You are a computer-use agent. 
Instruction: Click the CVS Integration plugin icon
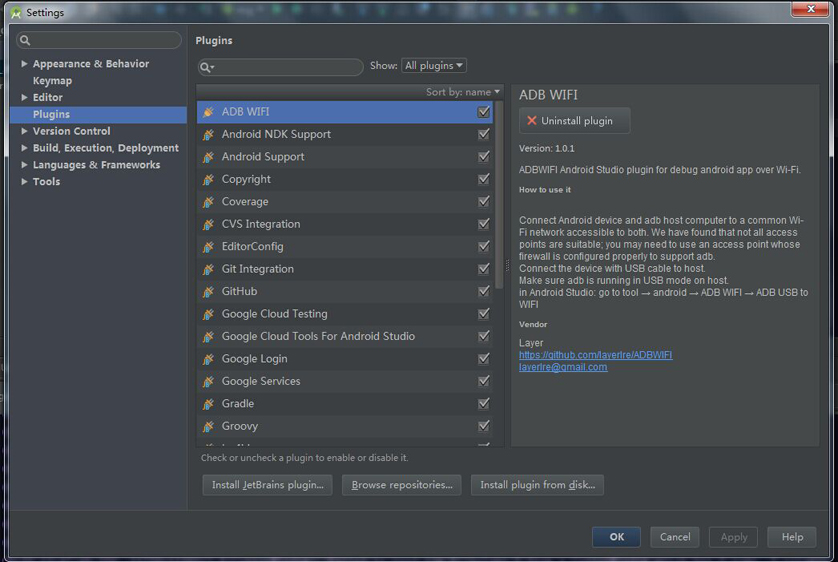[208, 224]
